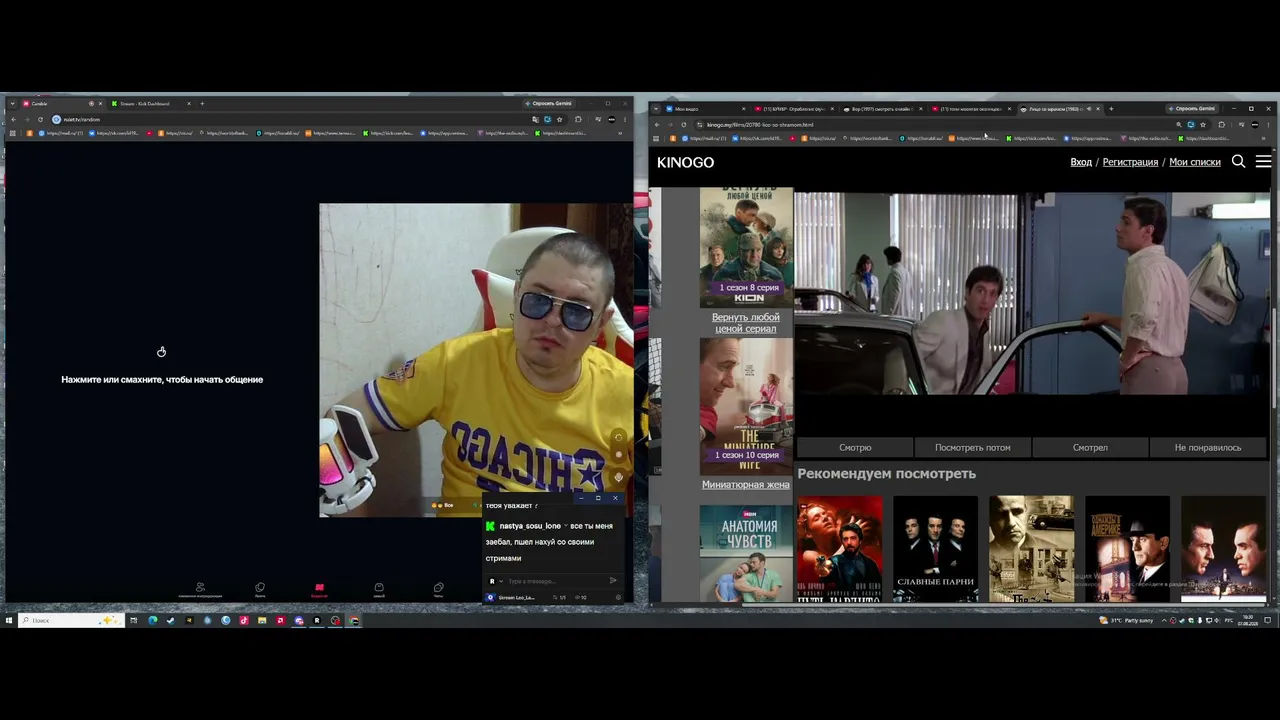Click the Нажмите или смахните start chat prompt

162,380
